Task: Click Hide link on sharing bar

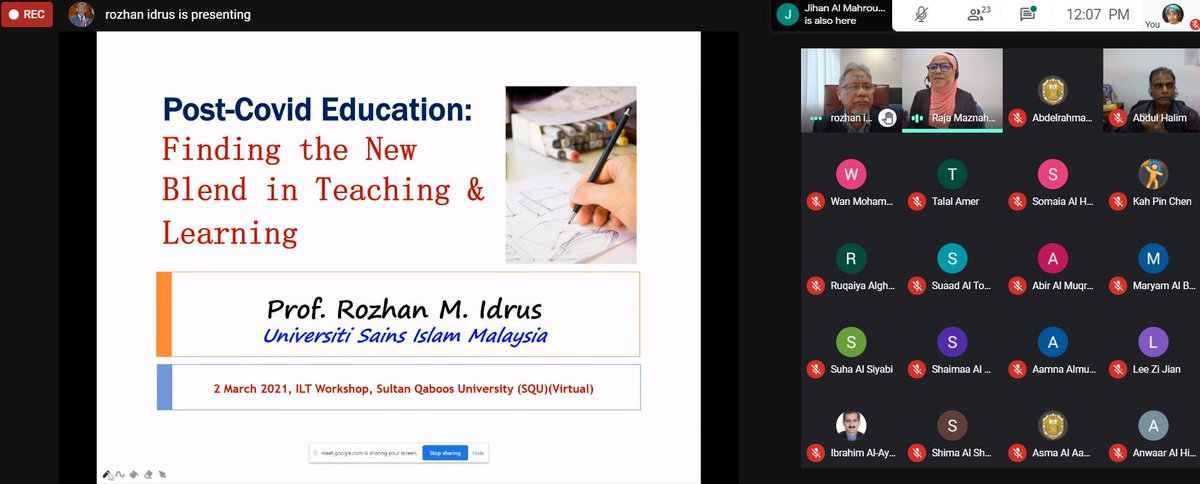Action: point(478,453)
